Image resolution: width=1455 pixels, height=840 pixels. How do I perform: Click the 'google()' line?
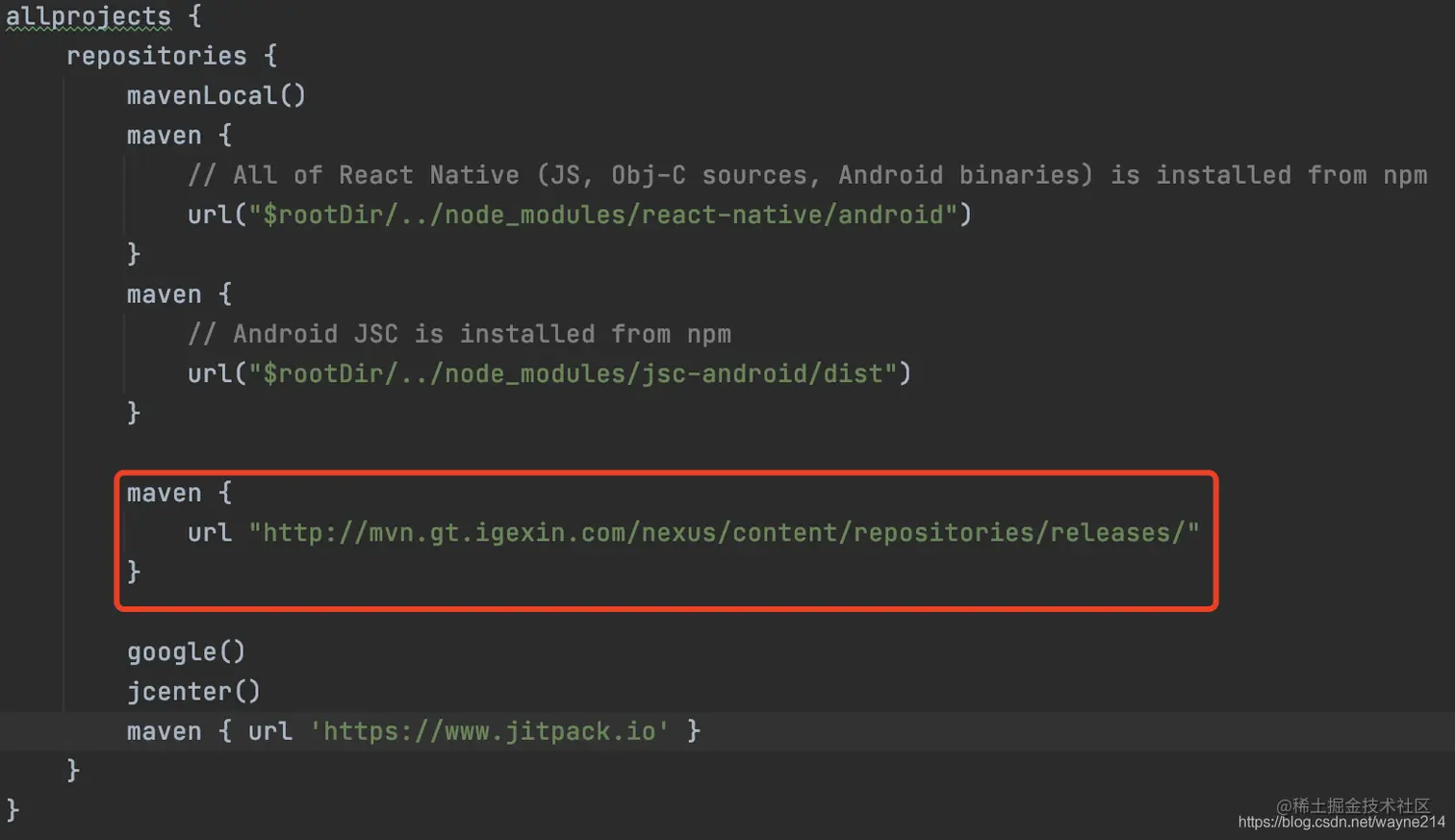[x=187, y=651]
